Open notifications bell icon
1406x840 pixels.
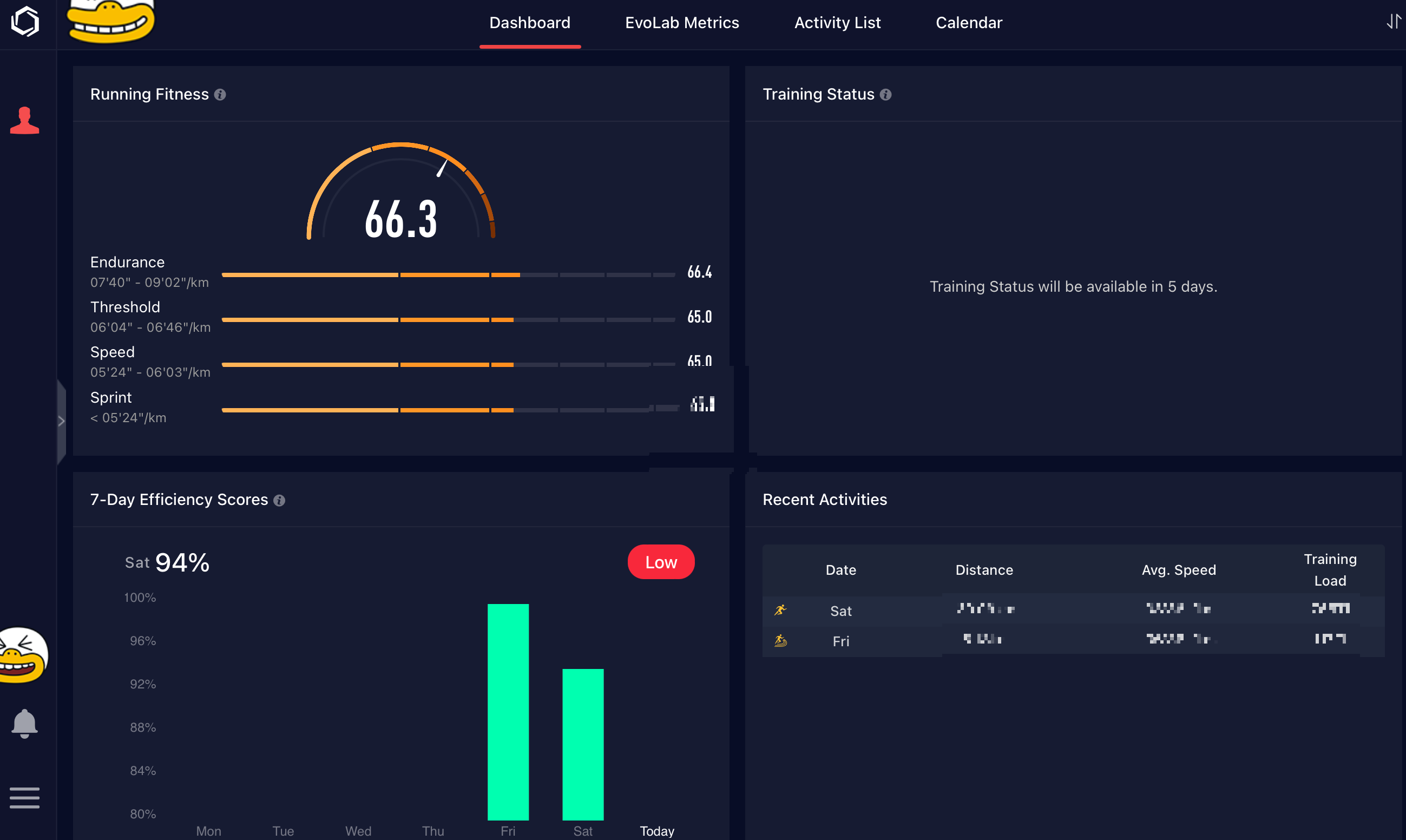[24, 723]
